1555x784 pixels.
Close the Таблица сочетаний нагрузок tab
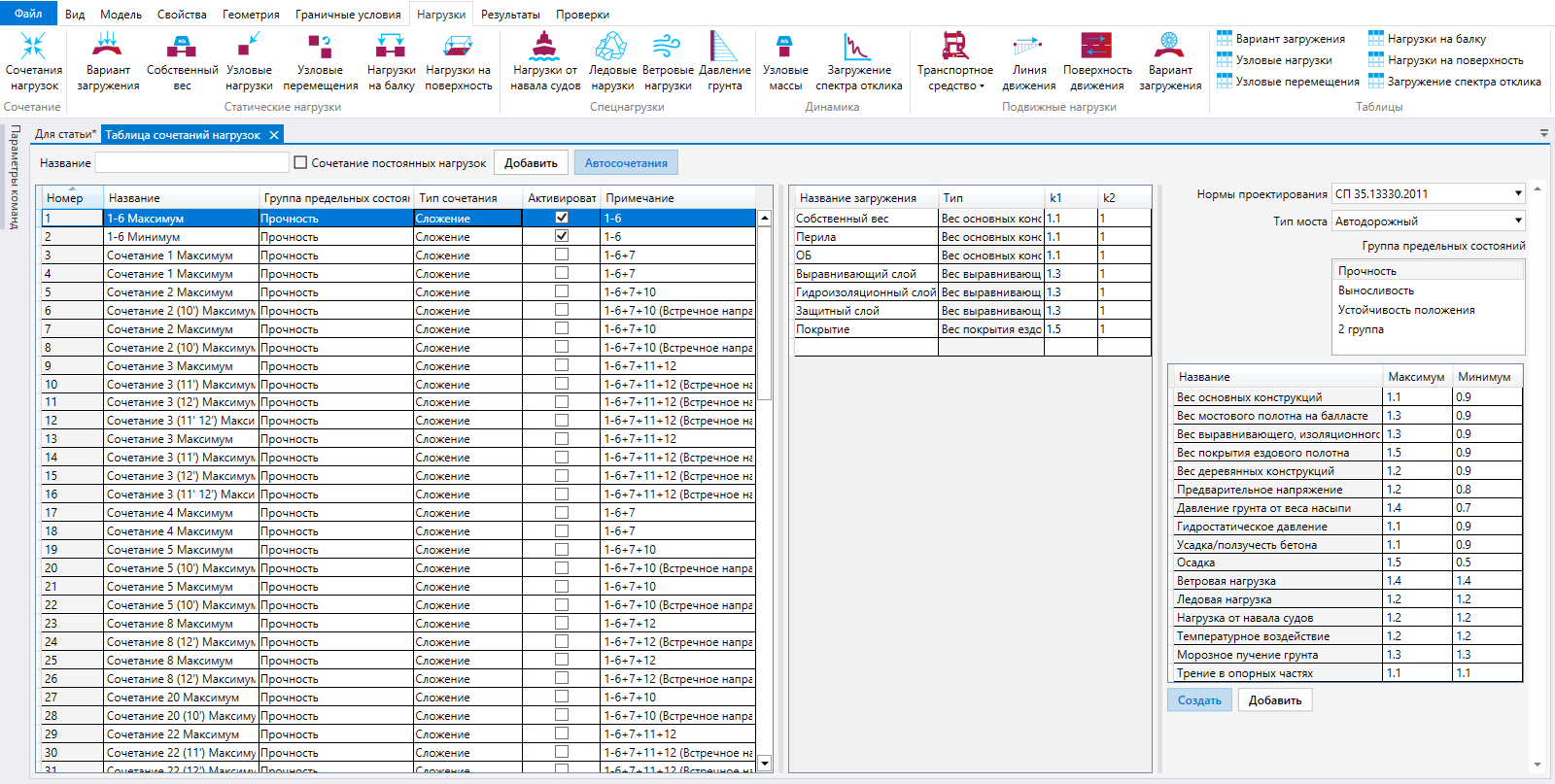pos(274,135)
